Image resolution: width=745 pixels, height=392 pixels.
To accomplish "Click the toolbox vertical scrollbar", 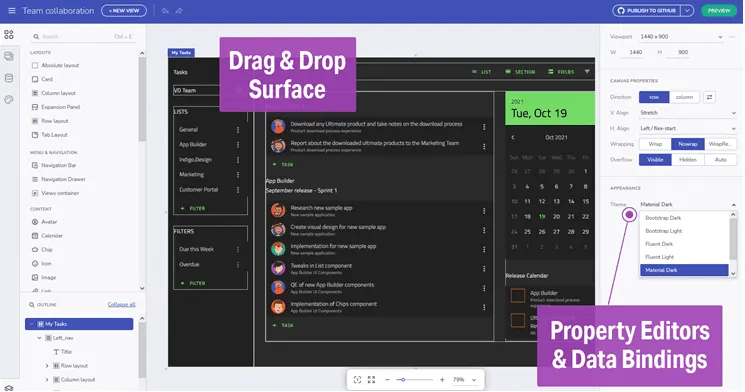I will pyautogui.click(x=142, y=99).
